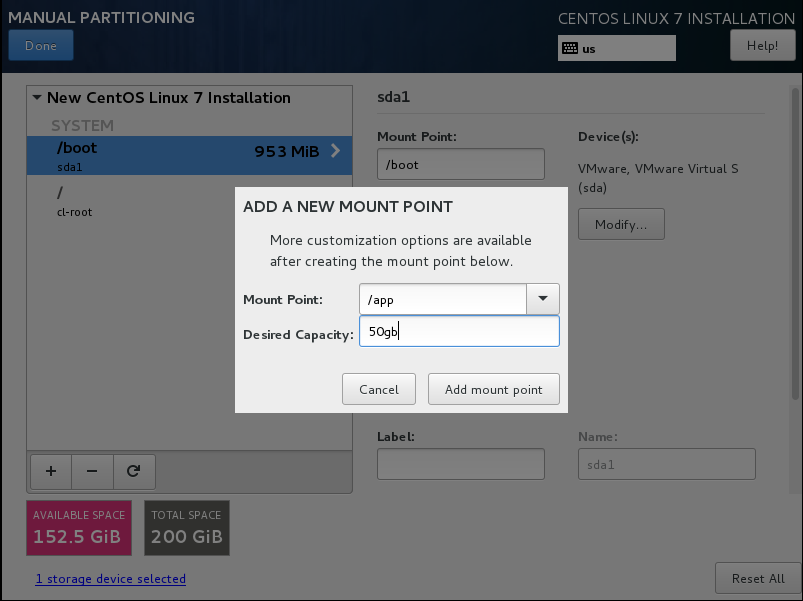Viewport: 803px width, 601px height.
Task: Click the Cancel button in dialog
Action: coord(379,390)
